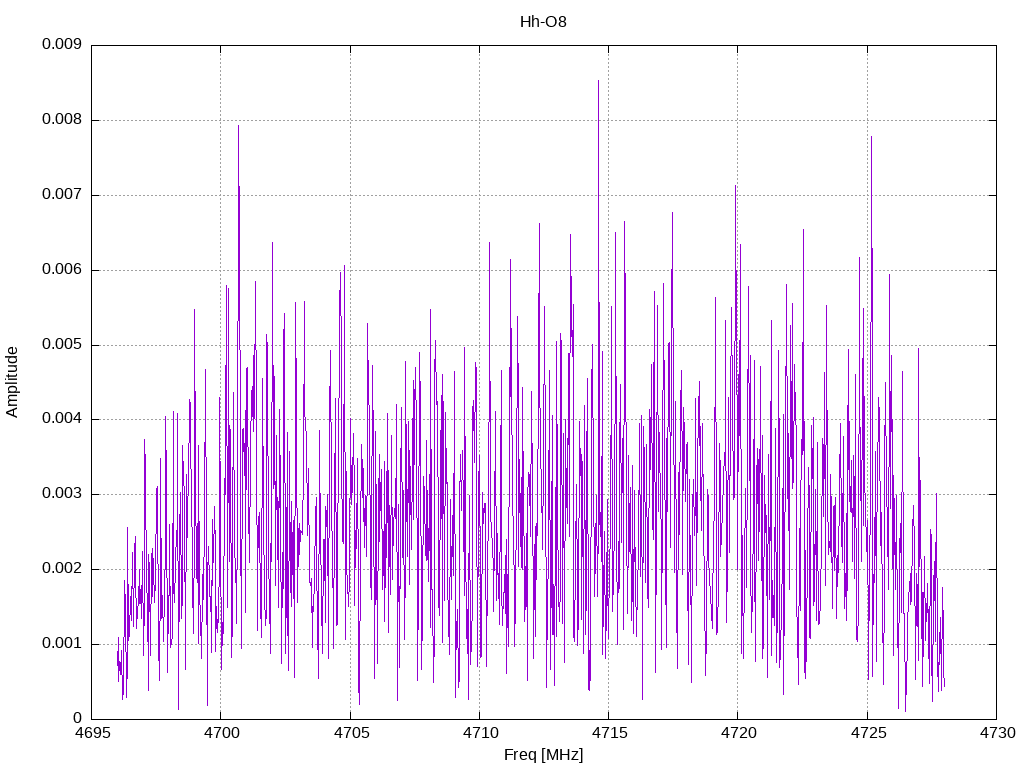Screen dimensions: 1024x768
Task: Click the spectrum peak near 4725.2 MHz
Action: coord(871,137)
